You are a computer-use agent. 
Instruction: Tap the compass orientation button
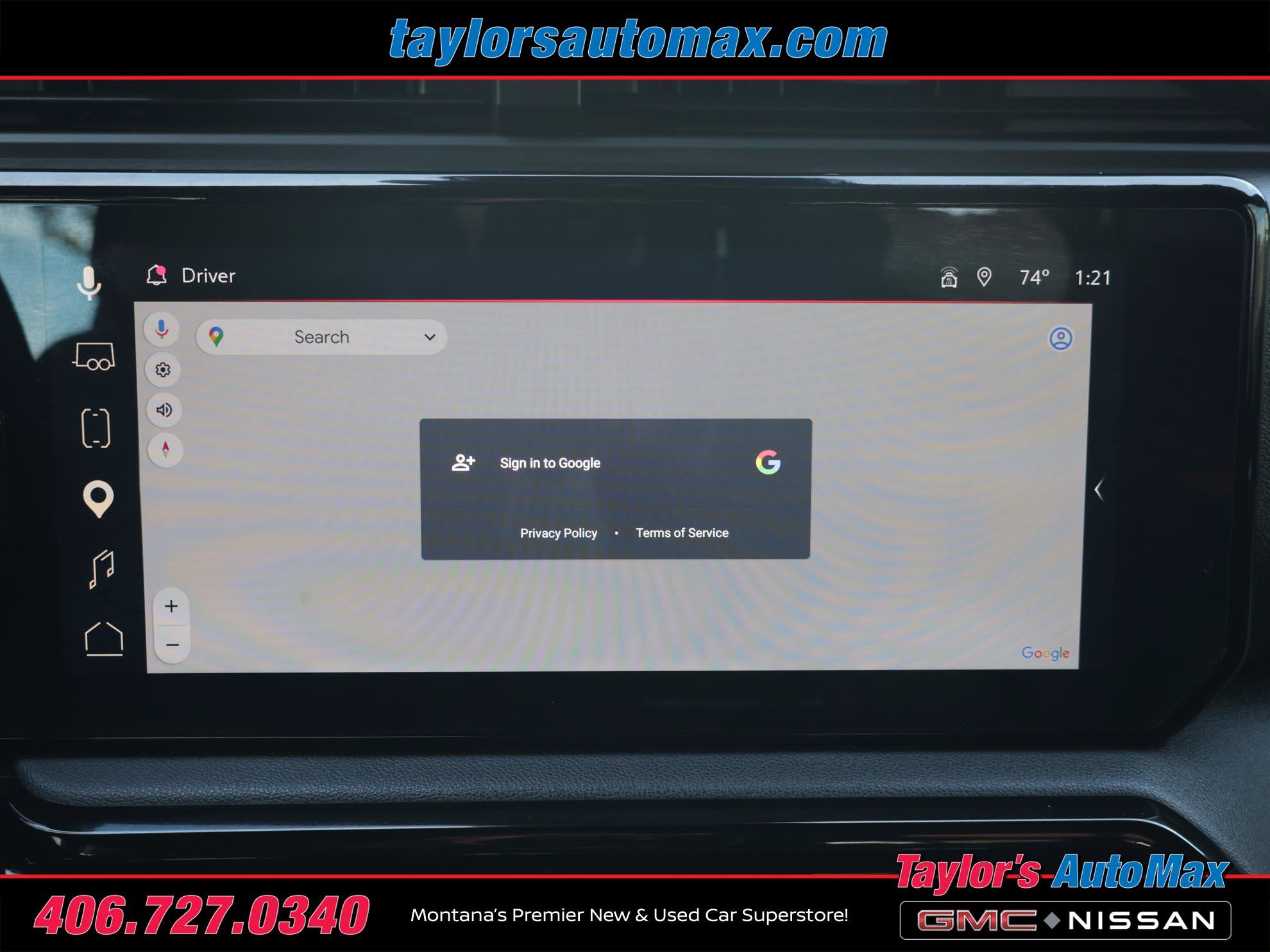click(165, 449)
